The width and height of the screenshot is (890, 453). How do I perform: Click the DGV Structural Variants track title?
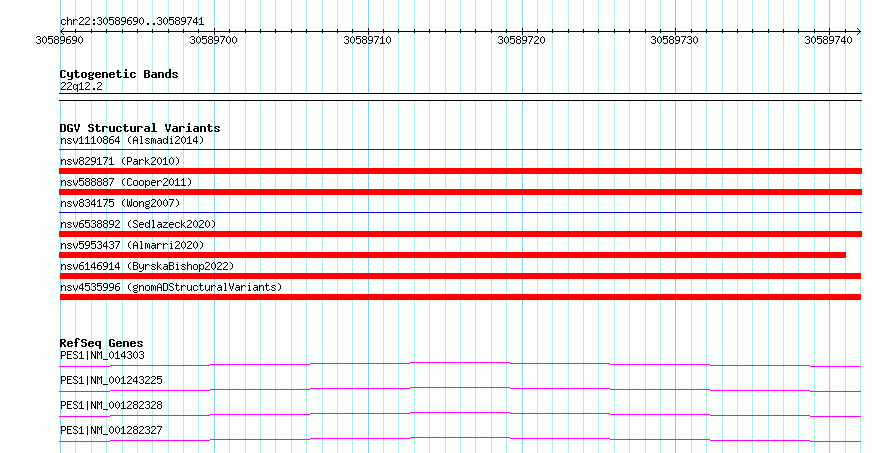pyautogui.click(x=140, y=128)
